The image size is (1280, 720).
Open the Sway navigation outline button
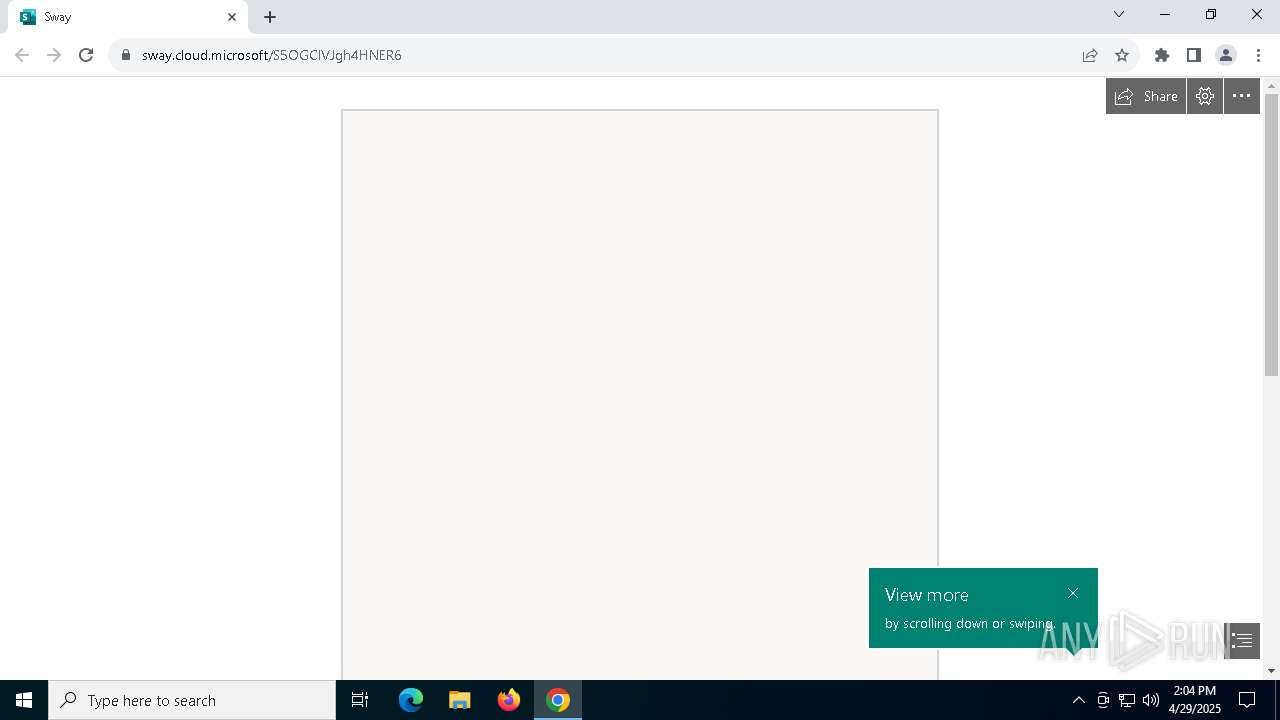1242,640
